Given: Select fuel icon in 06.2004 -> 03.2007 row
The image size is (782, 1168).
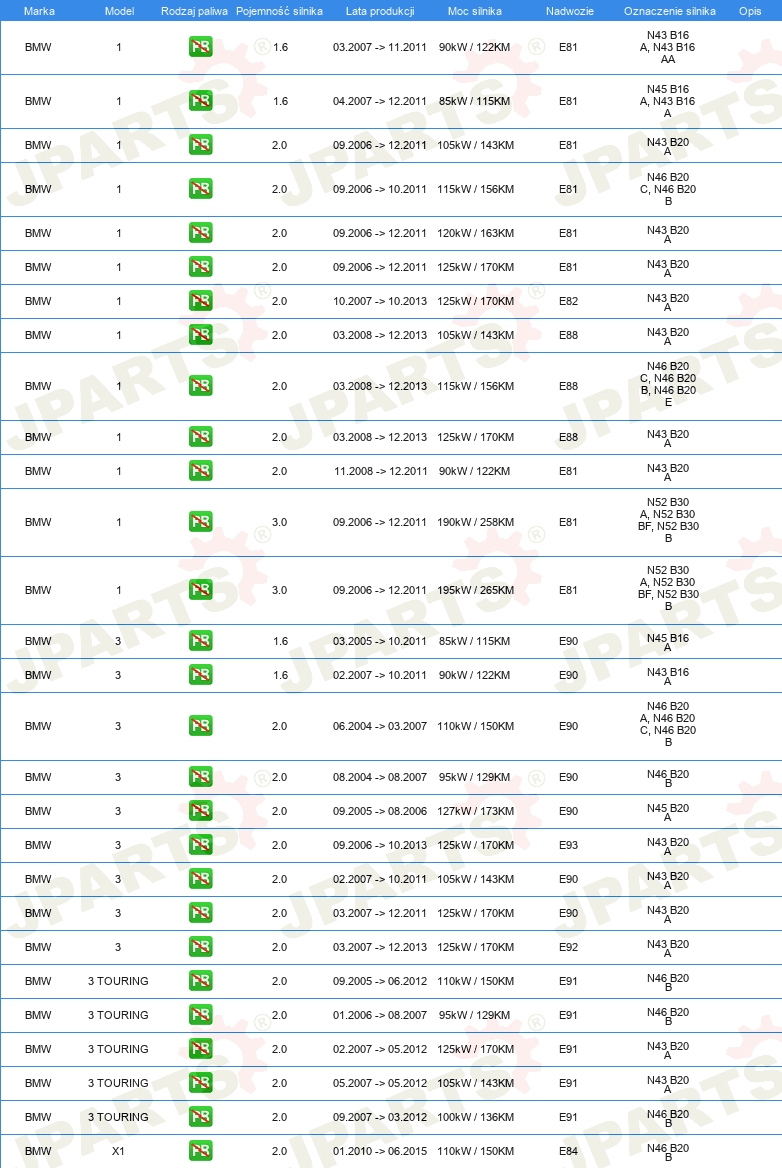Looking at the screenshot, I should pos(200,726).
